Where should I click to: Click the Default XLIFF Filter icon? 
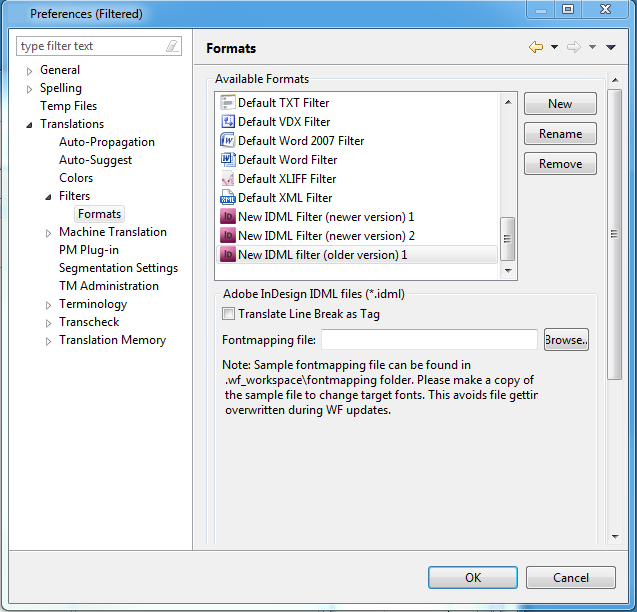coord(228,178)
